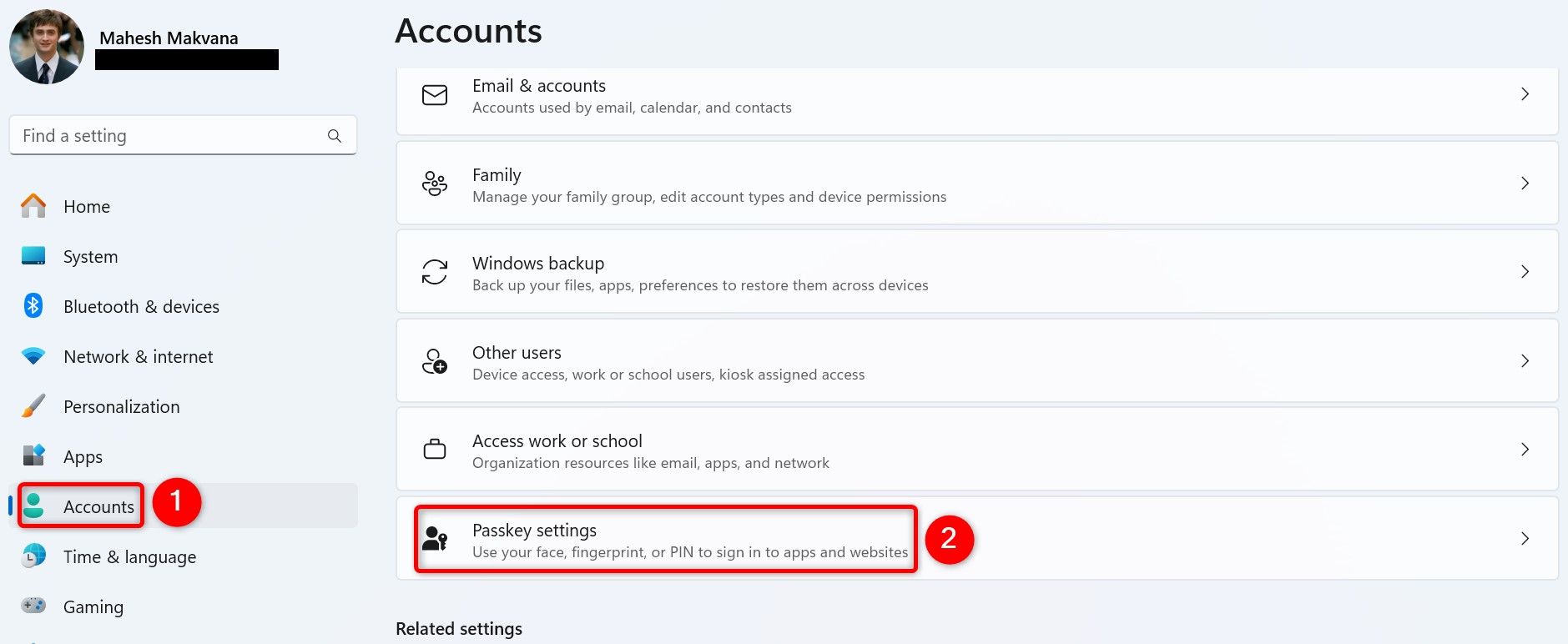
Task: Open Family row chevron arrow
Action: click(1525, 184)
